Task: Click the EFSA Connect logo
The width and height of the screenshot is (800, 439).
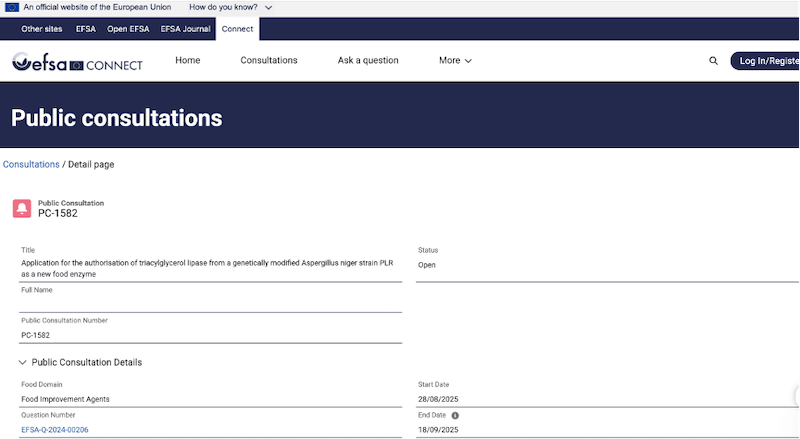Action: point(77,63)
